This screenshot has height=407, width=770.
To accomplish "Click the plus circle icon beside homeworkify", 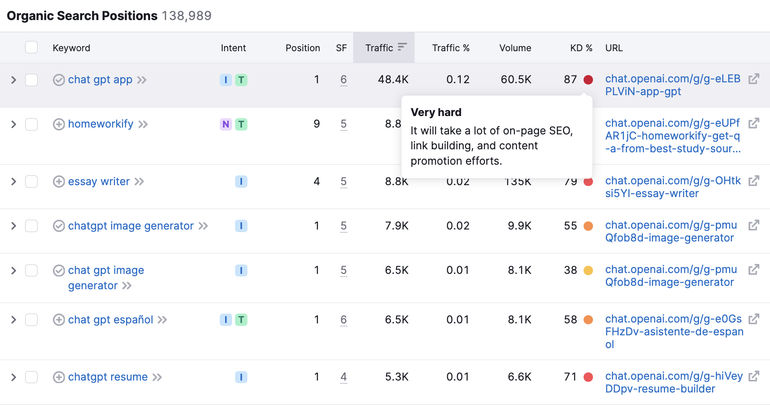I will (x=58, y=124).
